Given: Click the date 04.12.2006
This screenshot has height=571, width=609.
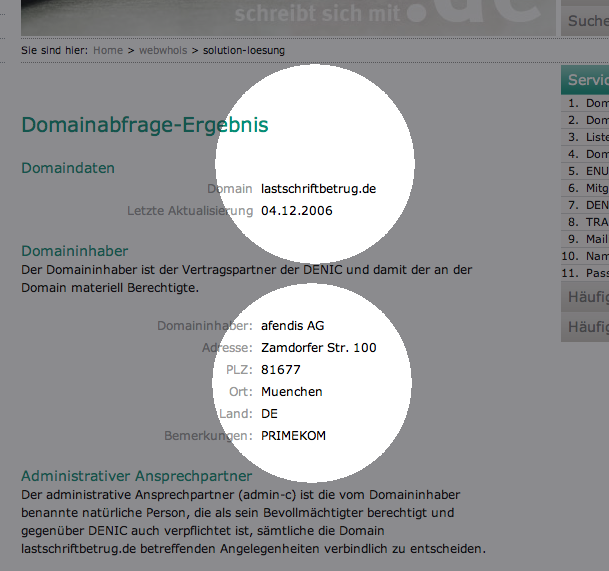Looking at the screenshot, I should tap(297, 211).
